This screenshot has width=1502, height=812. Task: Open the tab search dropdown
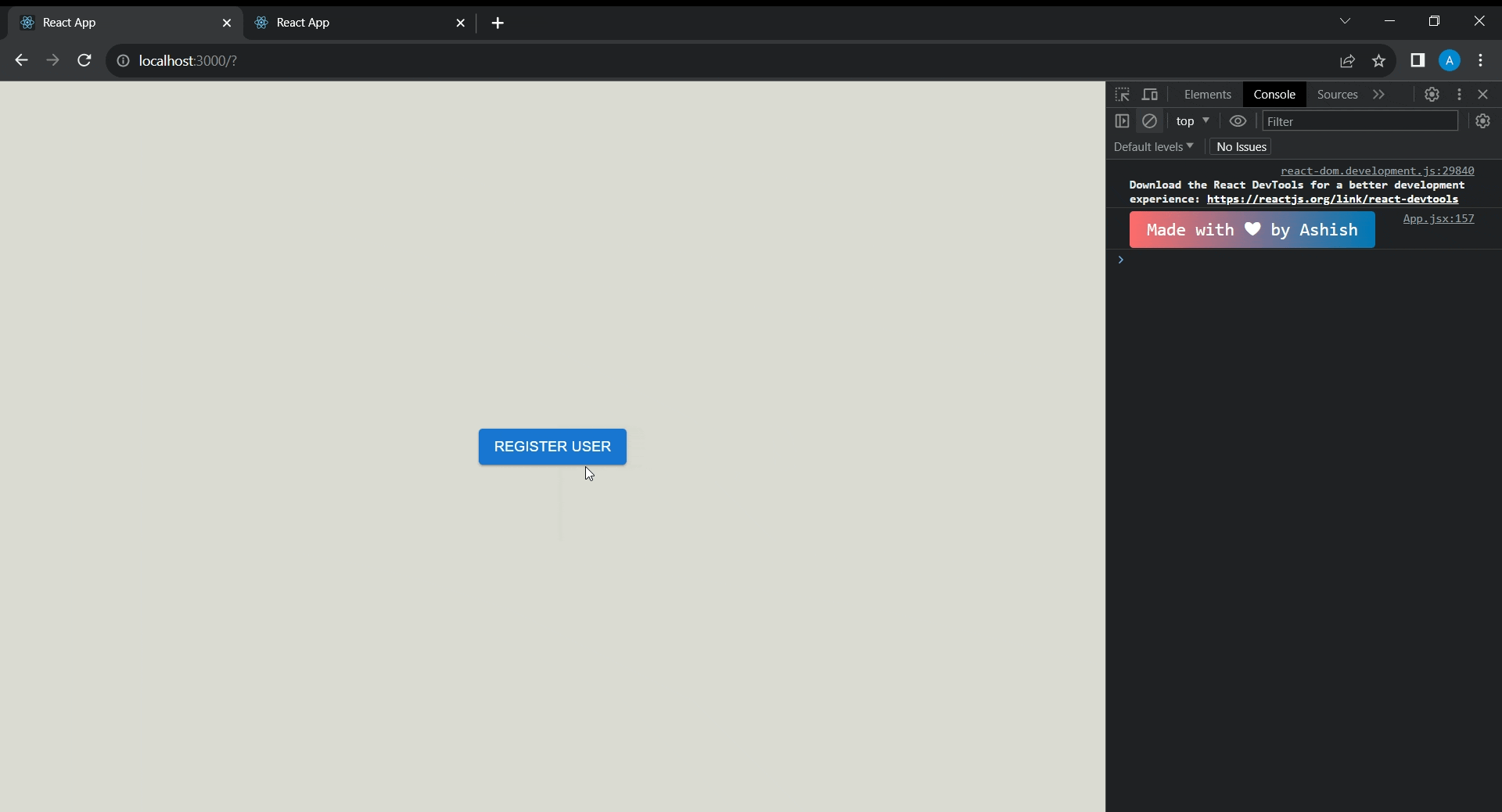(1345, 21)
